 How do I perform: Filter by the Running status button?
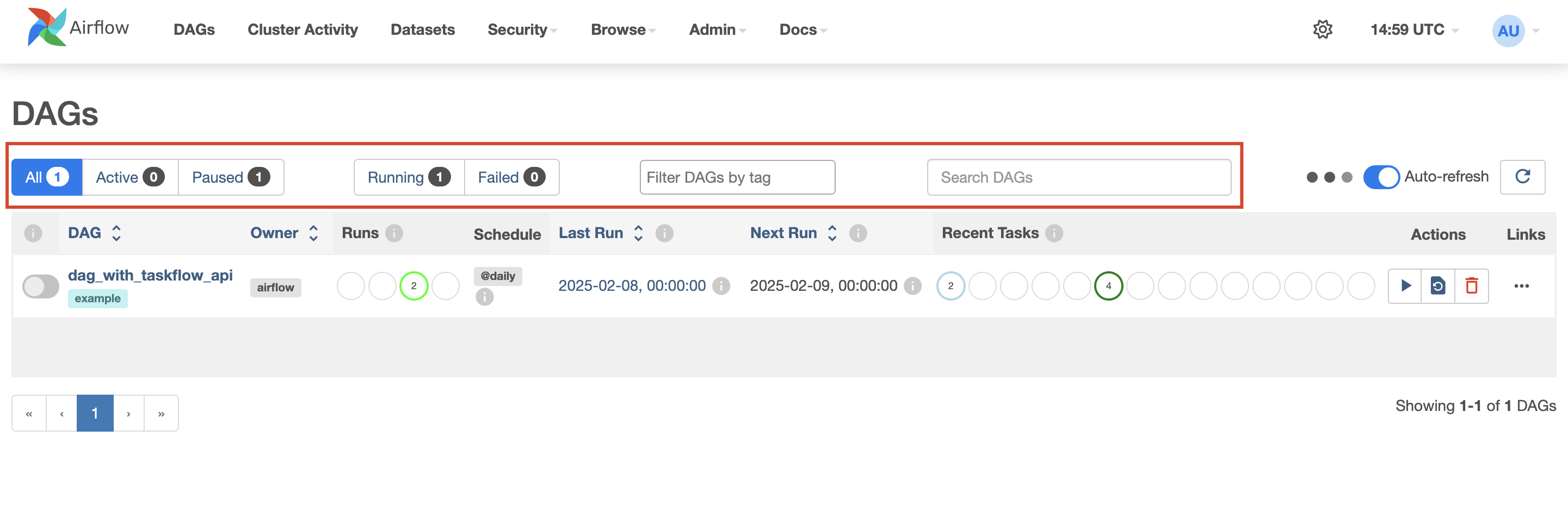409,177
